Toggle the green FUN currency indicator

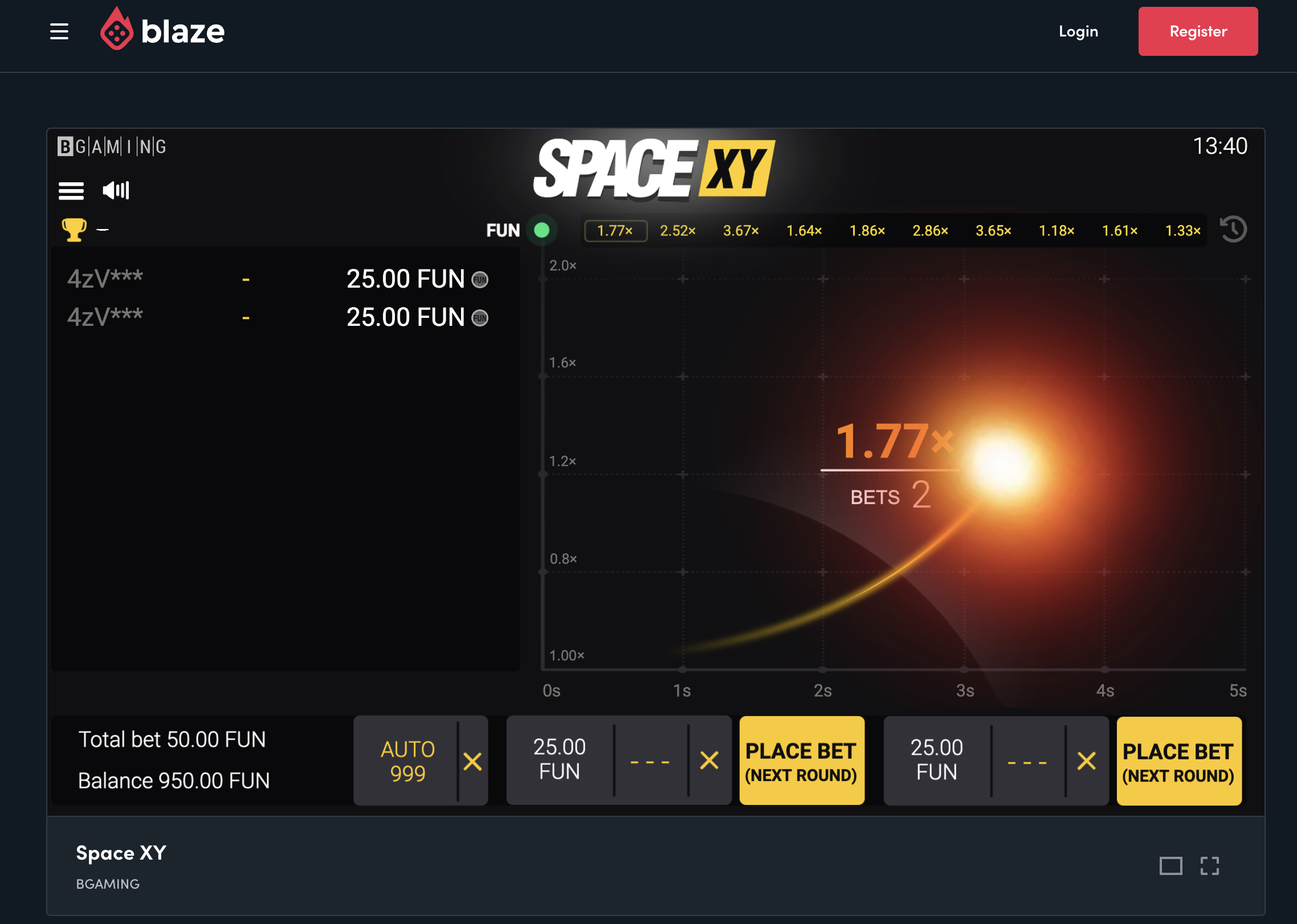click(x=541, y=230)
